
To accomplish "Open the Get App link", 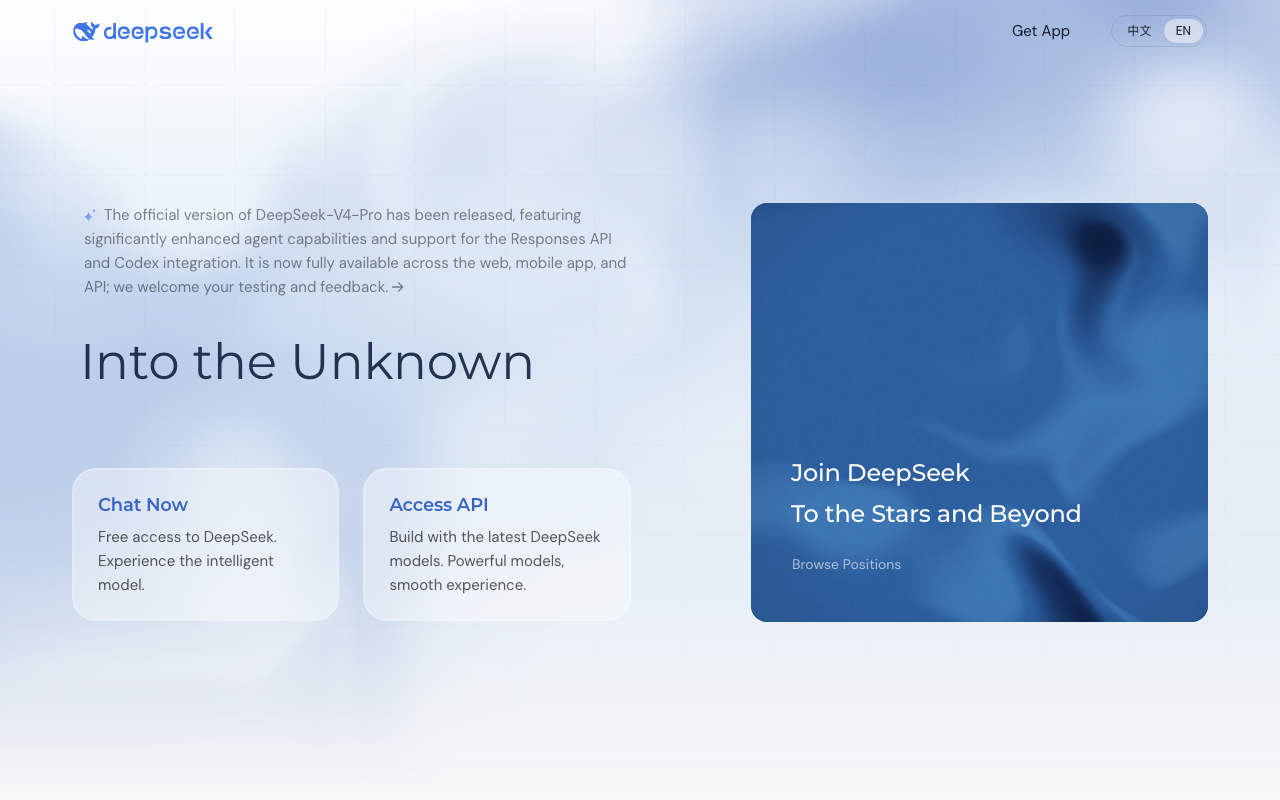I will point(1041,31).
